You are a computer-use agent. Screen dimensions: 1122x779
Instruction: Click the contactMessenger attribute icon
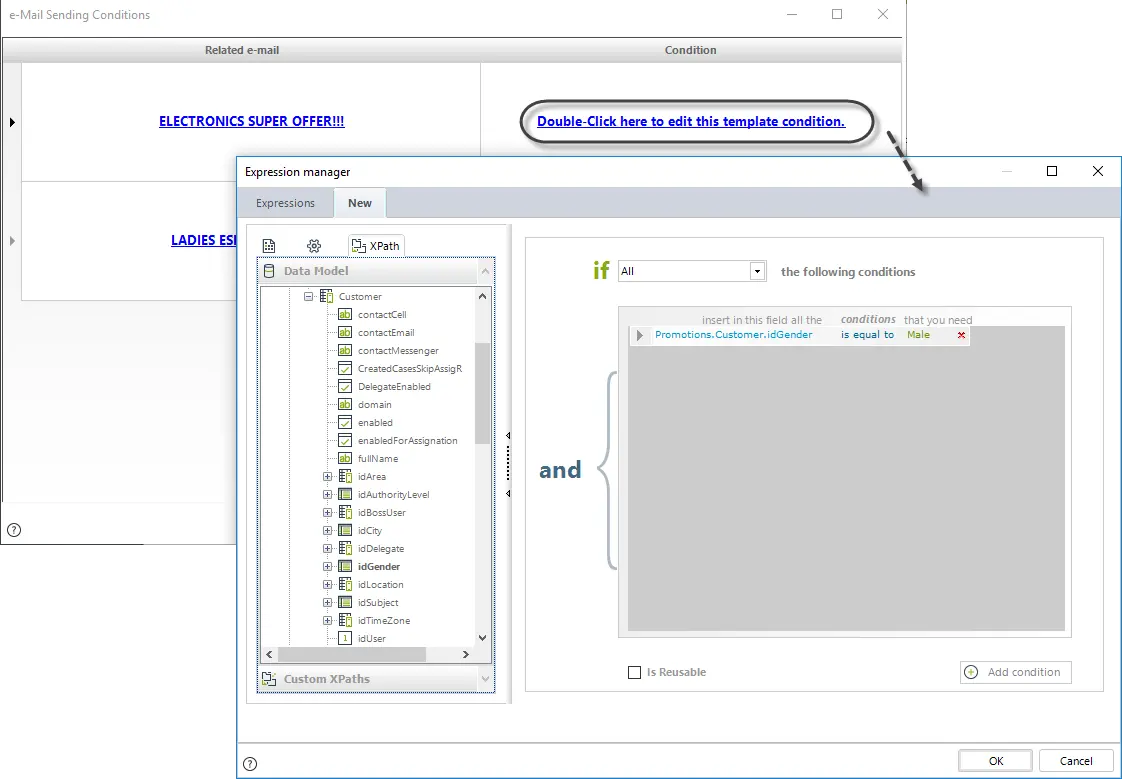[345, 351]
